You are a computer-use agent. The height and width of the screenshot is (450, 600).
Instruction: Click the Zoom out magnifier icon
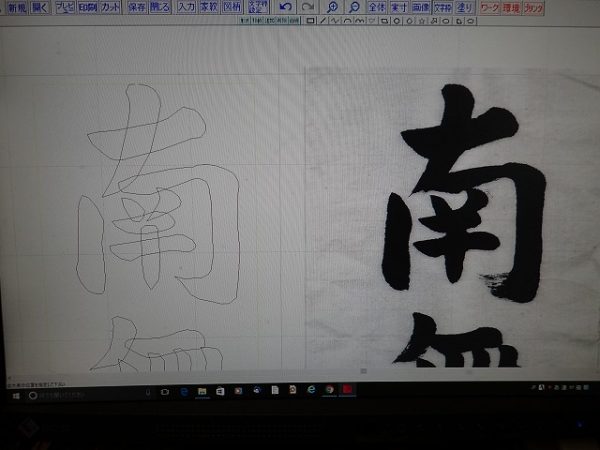point(355,7)
